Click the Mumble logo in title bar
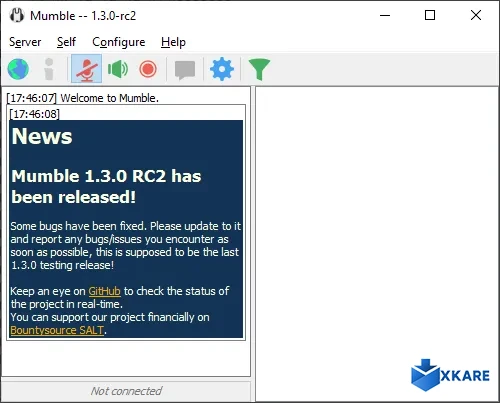The width and height of the screenshot is (500, 403). coord(17,15)
